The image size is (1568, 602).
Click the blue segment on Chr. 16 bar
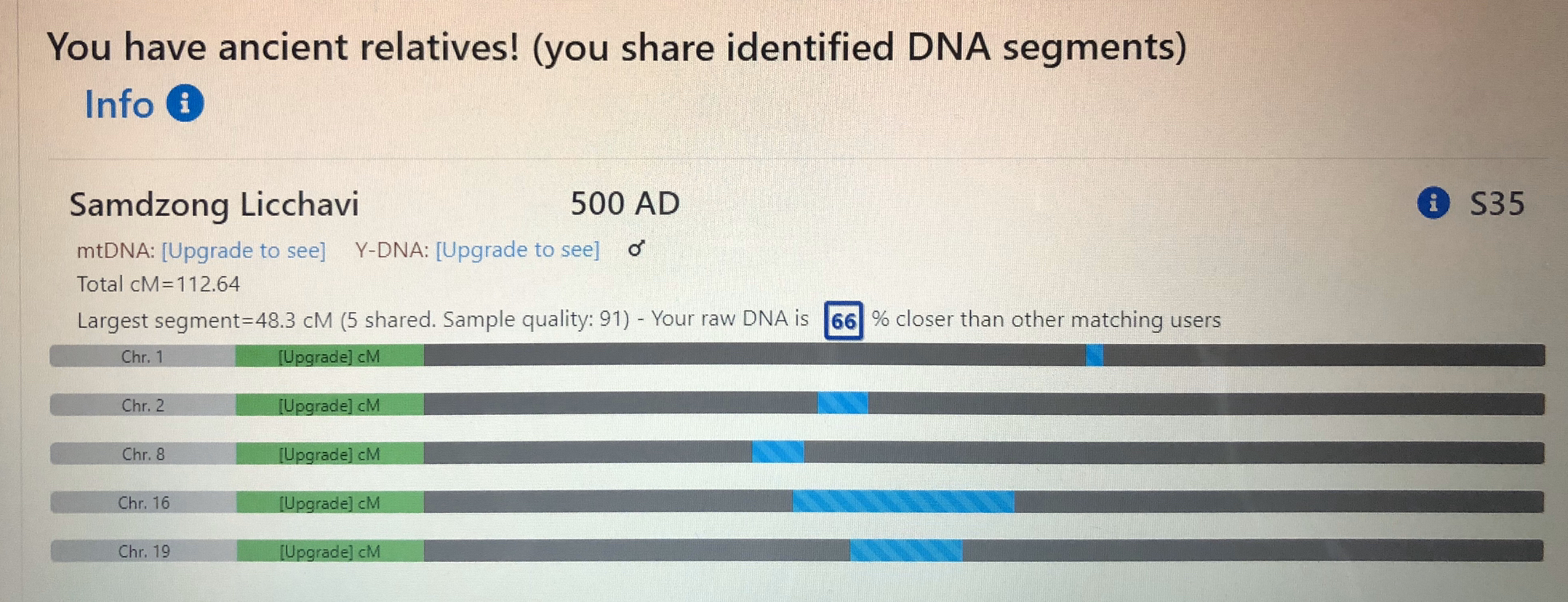[903, 502]
